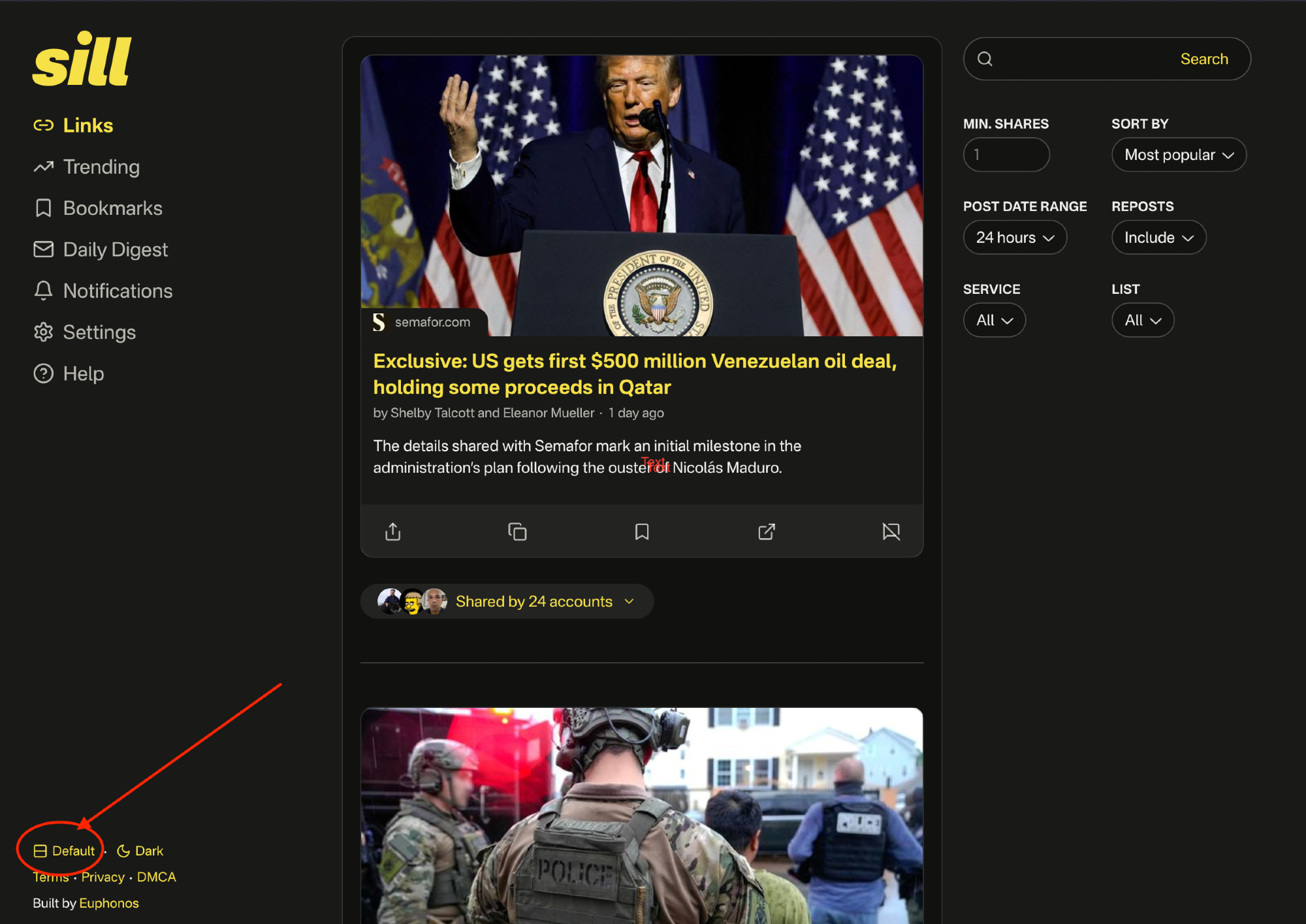
Task: Click the search magnifier icon
Action: click(x=985, y=59)
